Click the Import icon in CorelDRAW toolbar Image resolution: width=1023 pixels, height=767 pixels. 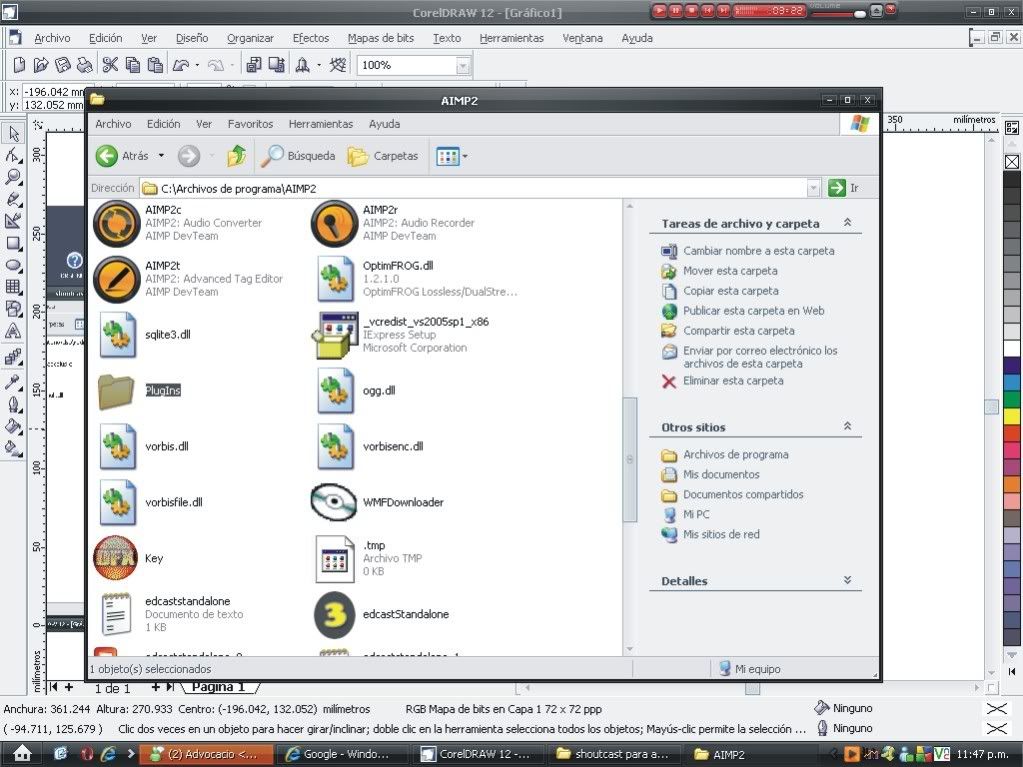pyautogui.click(x=253, y=65)
